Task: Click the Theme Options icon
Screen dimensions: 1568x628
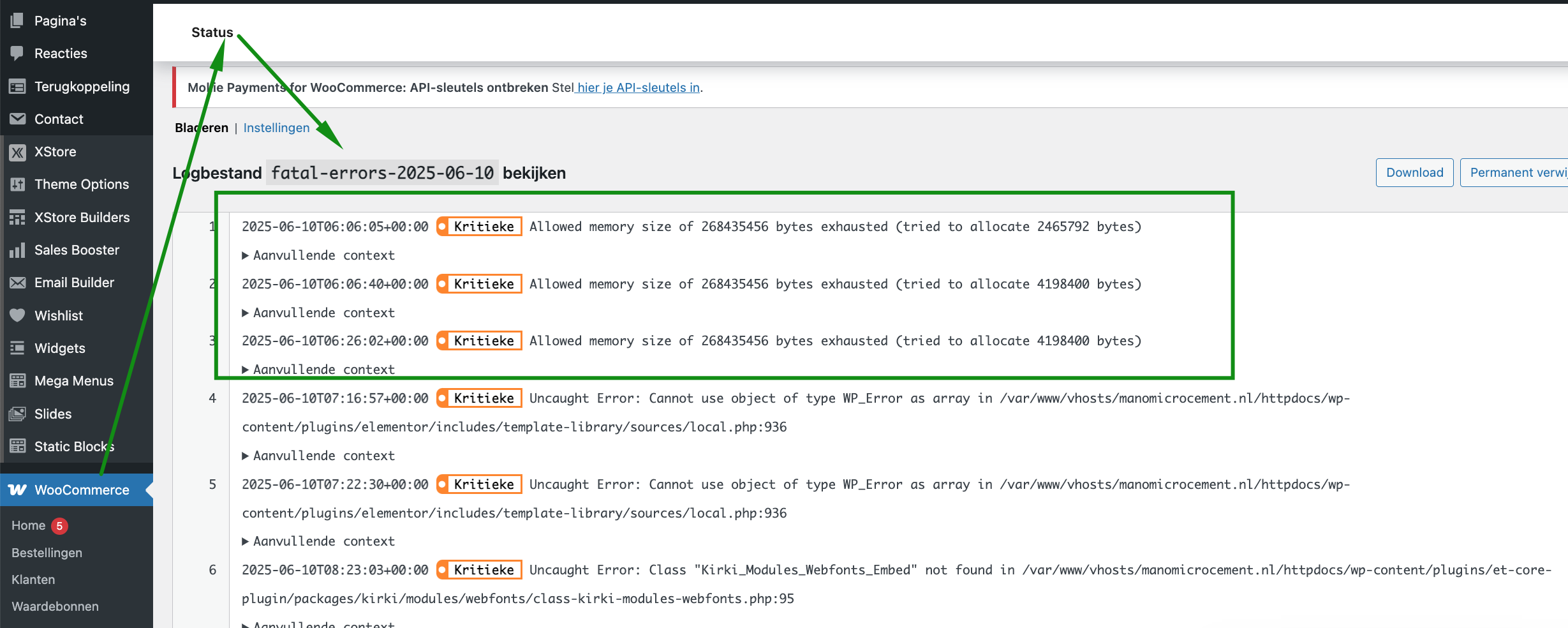Action: click(17, 184)
